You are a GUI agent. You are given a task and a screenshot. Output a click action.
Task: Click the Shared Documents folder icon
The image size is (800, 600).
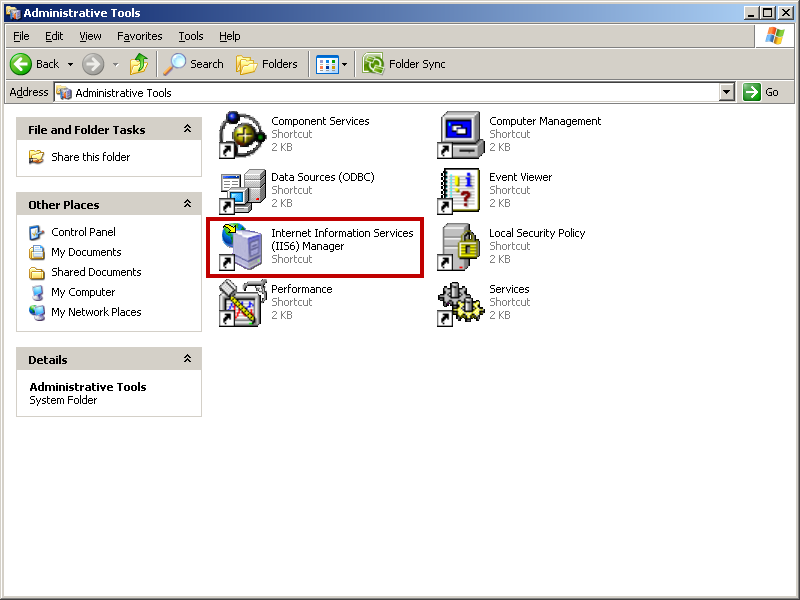click(36, 273)
